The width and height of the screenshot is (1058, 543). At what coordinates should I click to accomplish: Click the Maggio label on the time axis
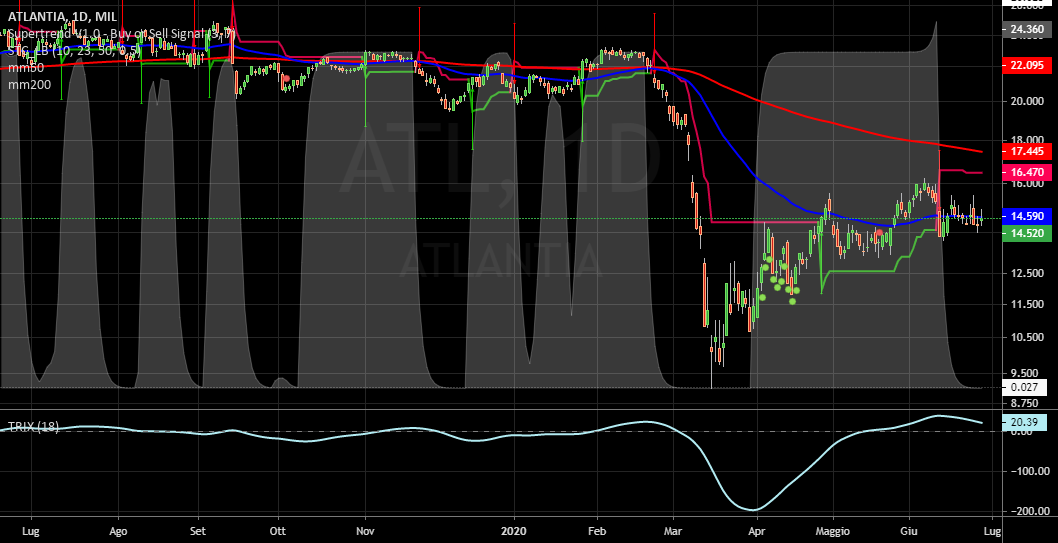(x=834, y=530)
